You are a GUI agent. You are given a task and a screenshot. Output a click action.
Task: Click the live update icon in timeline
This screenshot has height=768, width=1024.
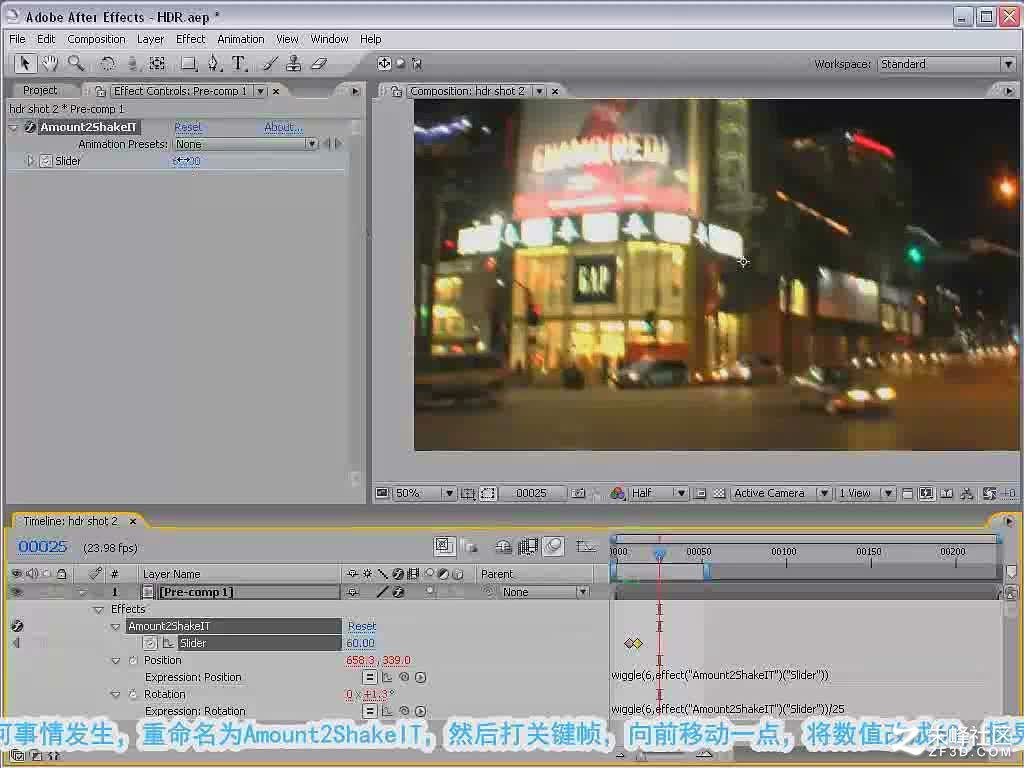444,547
